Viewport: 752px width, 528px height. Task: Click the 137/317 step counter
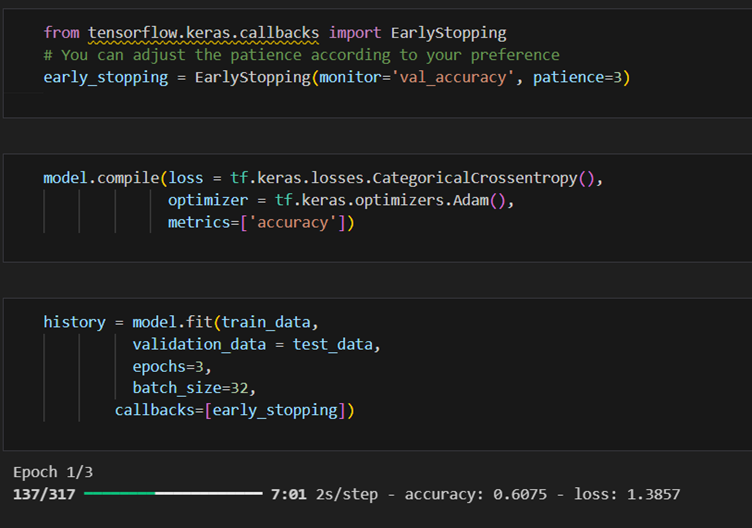[44, 494]
